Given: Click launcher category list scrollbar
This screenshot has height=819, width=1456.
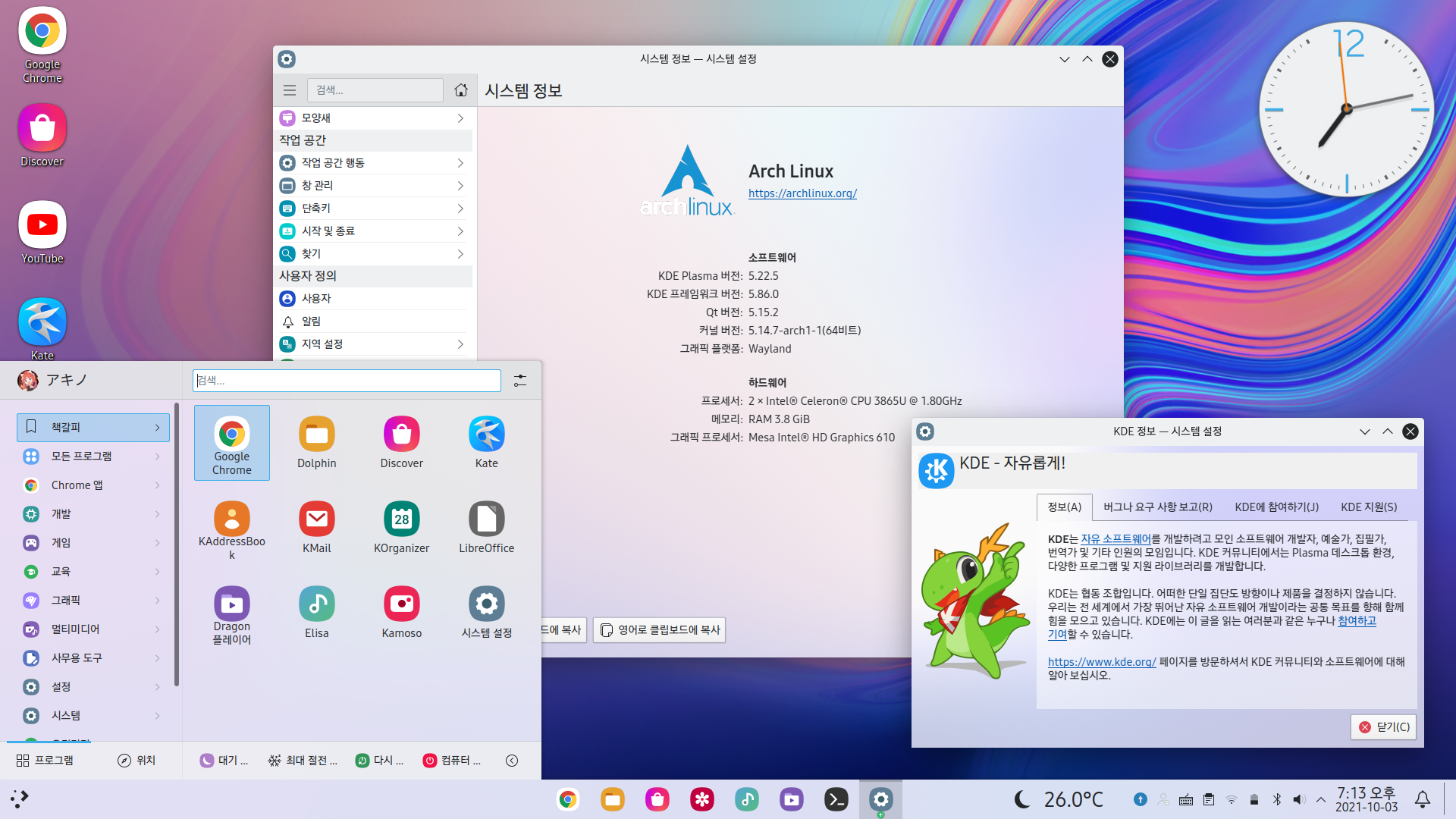Looking at the screenshot, I should point(177,546).
